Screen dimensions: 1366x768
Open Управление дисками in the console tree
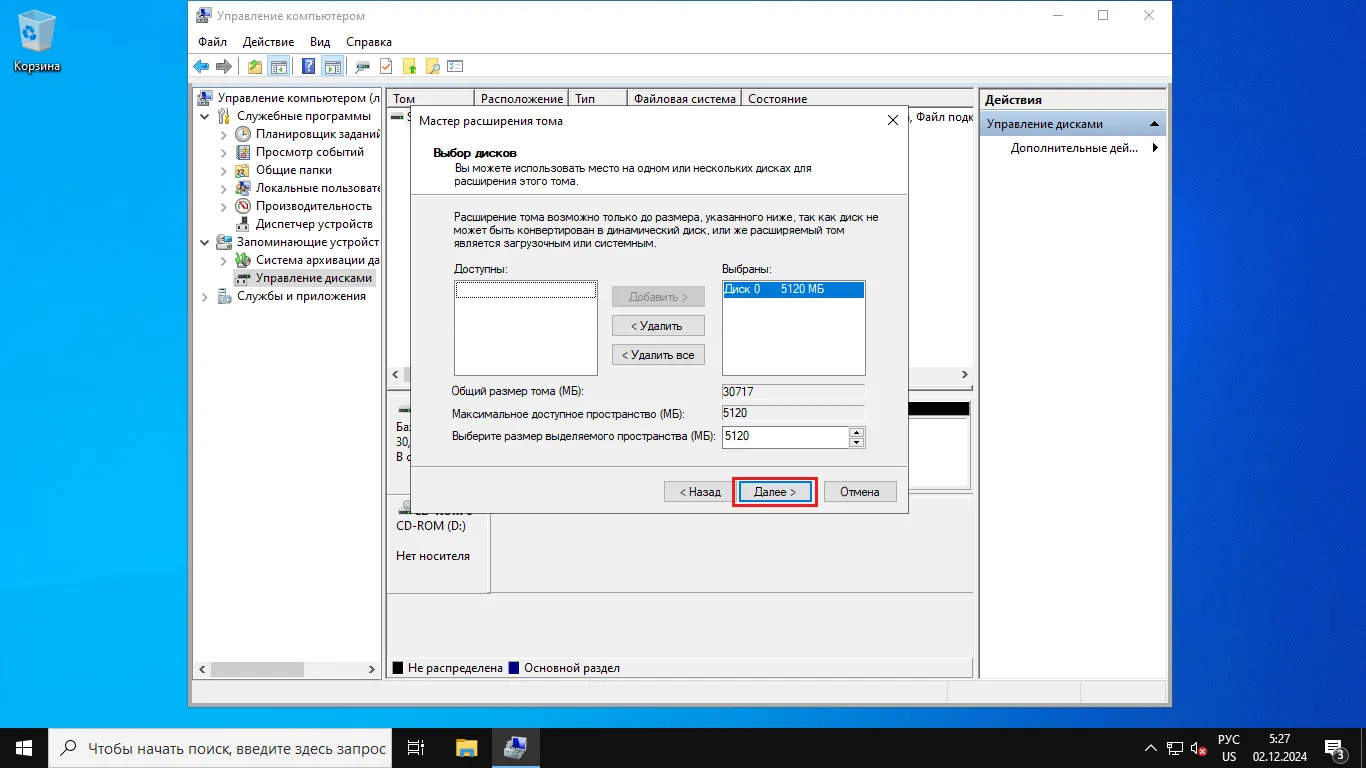click(x=312, y=277)
